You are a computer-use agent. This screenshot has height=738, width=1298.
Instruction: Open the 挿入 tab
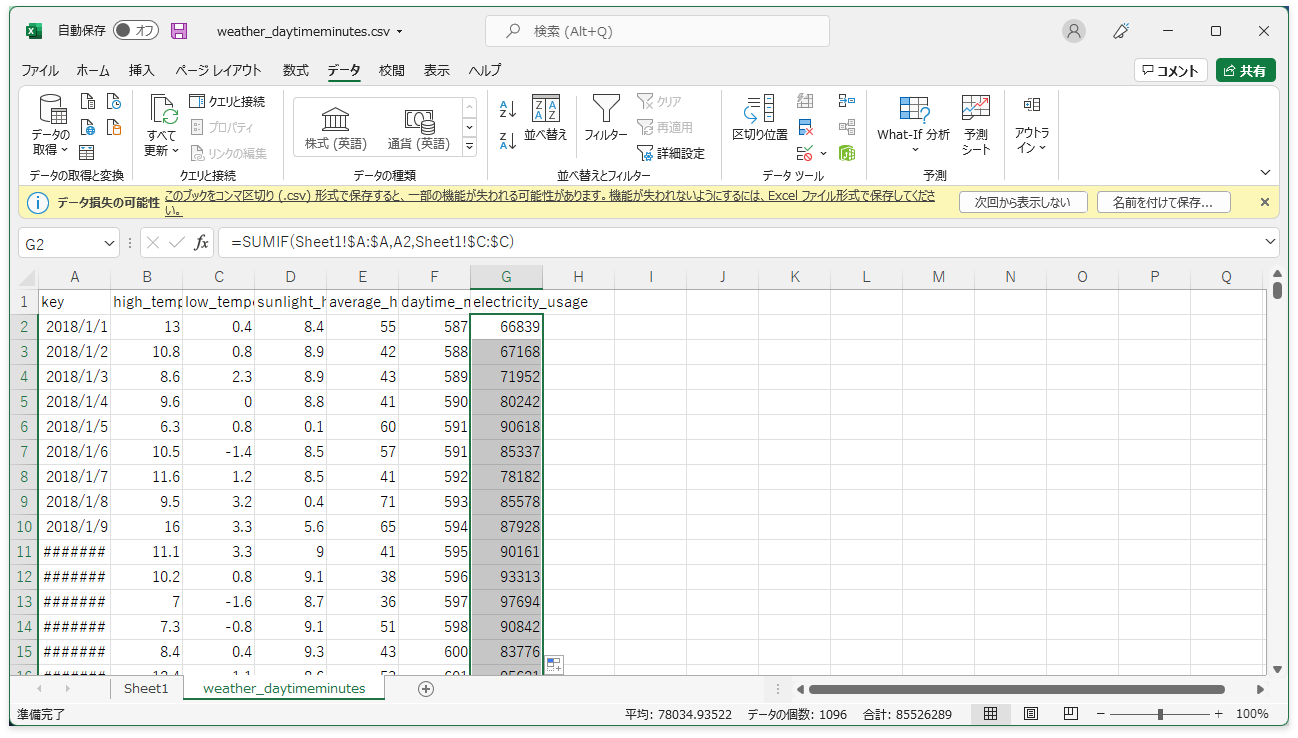coord(142,71)
